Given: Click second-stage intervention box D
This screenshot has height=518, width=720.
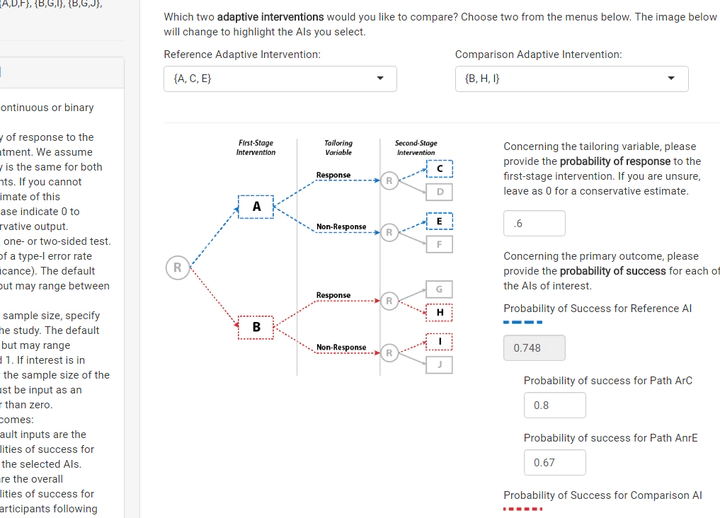Looking at the screenshot, I should point(439,191).
